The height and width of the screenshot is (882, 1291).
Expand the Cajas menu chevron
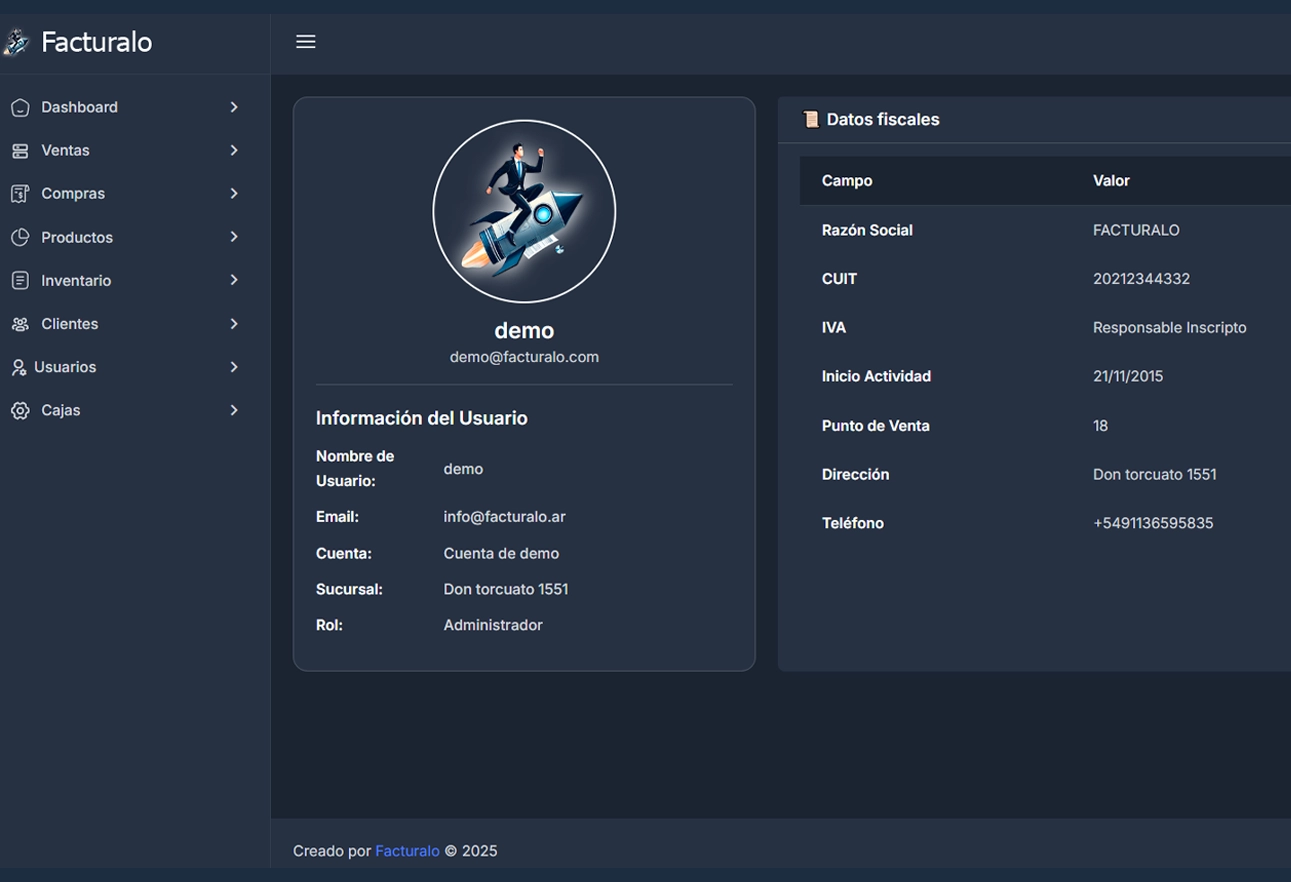[234, 410]
